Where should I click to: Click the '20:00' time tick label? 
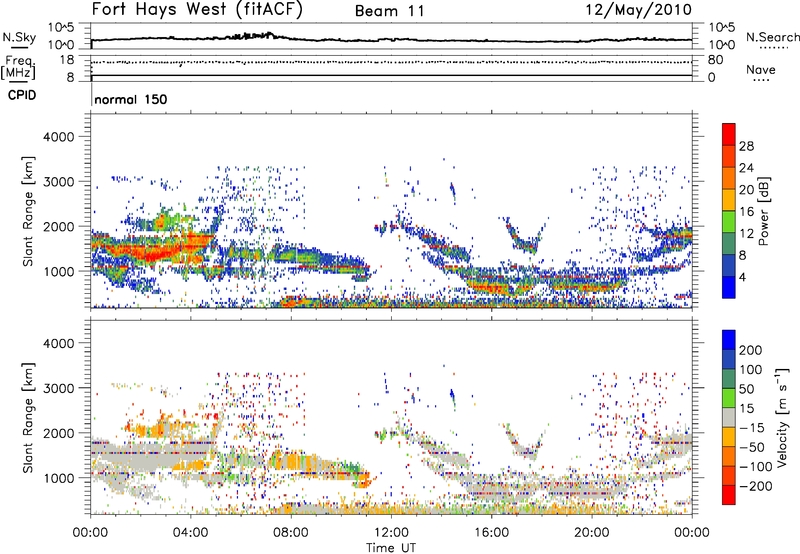(591, 533)
